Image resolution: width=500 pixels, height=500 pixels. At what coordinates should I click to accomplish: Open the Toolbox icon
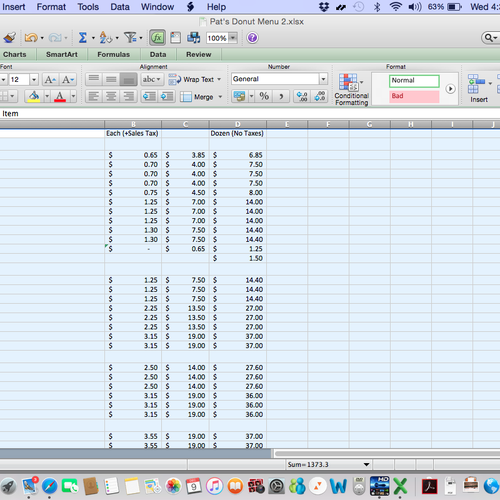(x=175, y=38)
